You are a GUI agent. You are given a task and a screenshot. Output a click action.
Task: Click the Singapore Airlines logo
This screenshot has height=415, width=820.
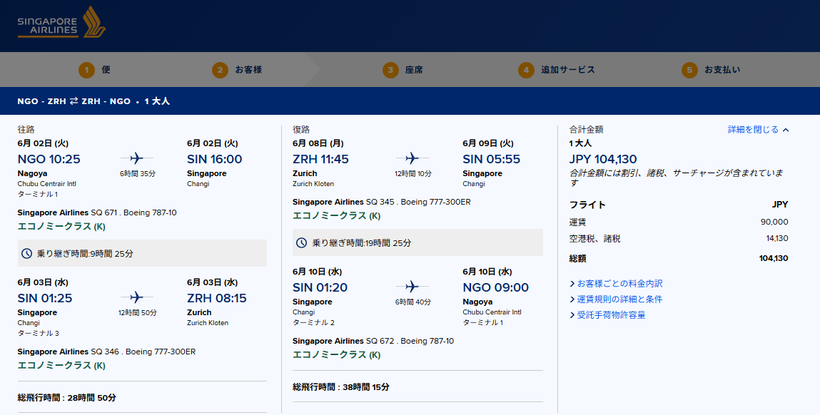[x=62, y=24]
